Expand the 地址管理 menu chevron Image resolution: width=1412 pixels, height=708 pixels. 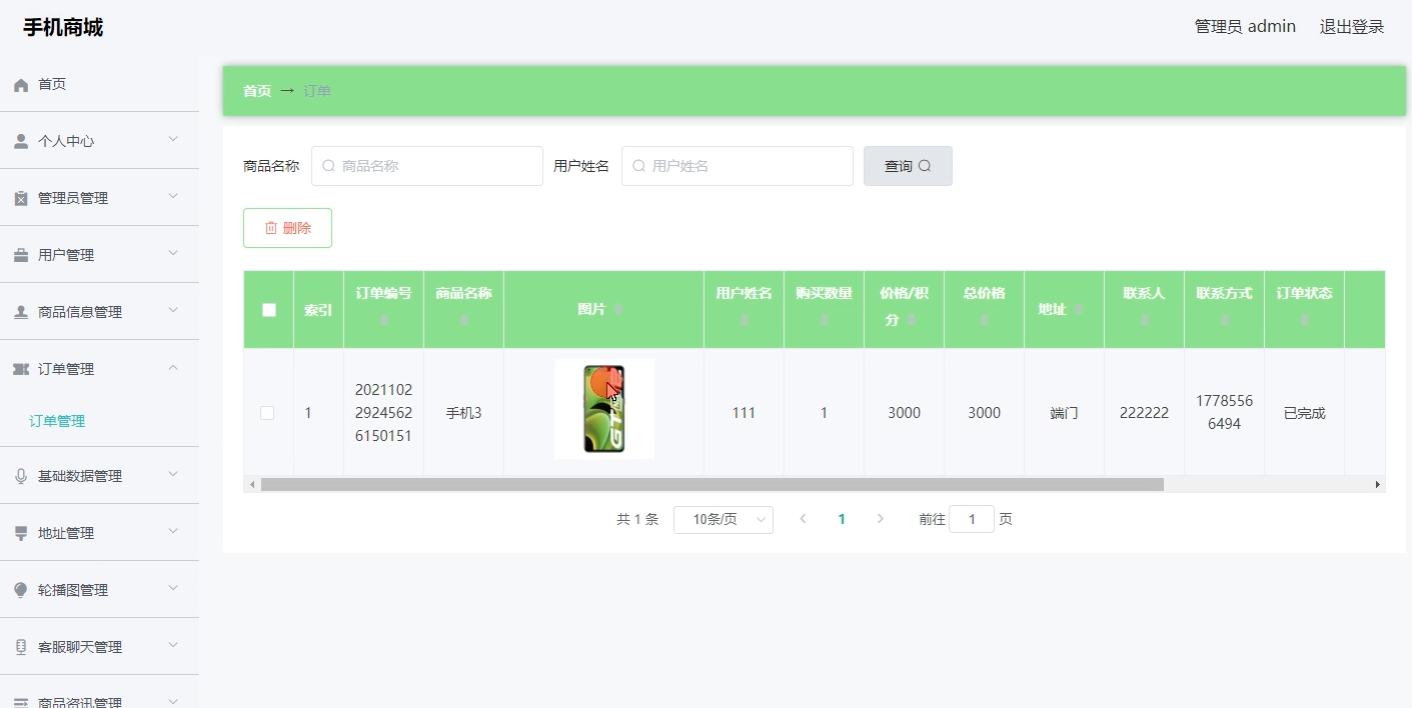point(173,532)
